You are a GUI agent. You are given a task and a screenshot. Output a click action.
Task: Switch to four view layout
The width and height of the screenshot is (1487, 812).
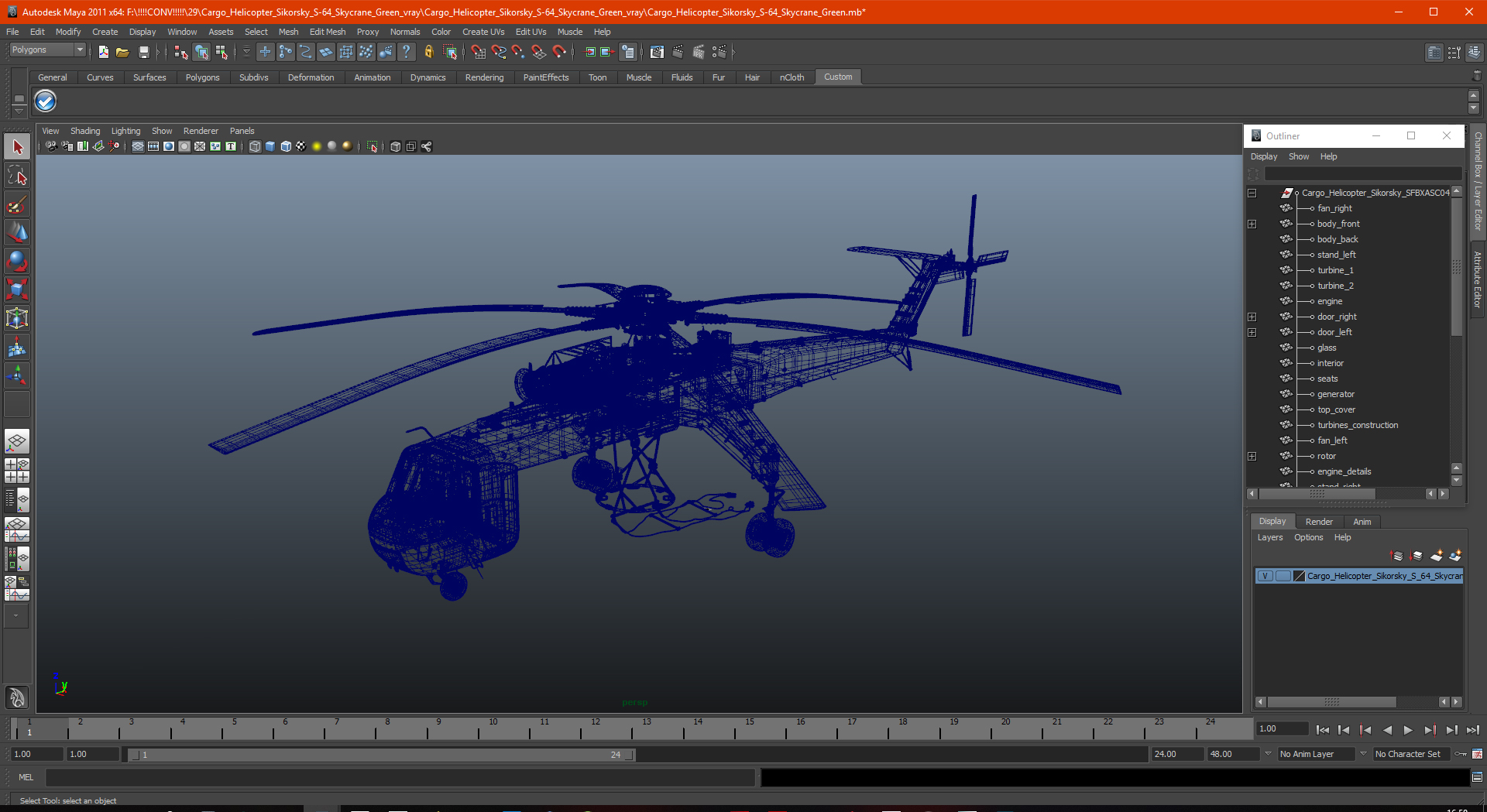tap(17, 471)
